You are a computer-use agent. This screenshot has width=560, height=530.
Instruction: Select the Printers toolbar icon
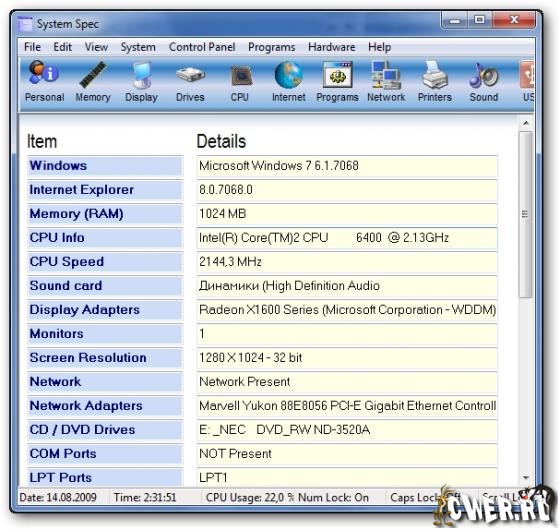point(435,81)
